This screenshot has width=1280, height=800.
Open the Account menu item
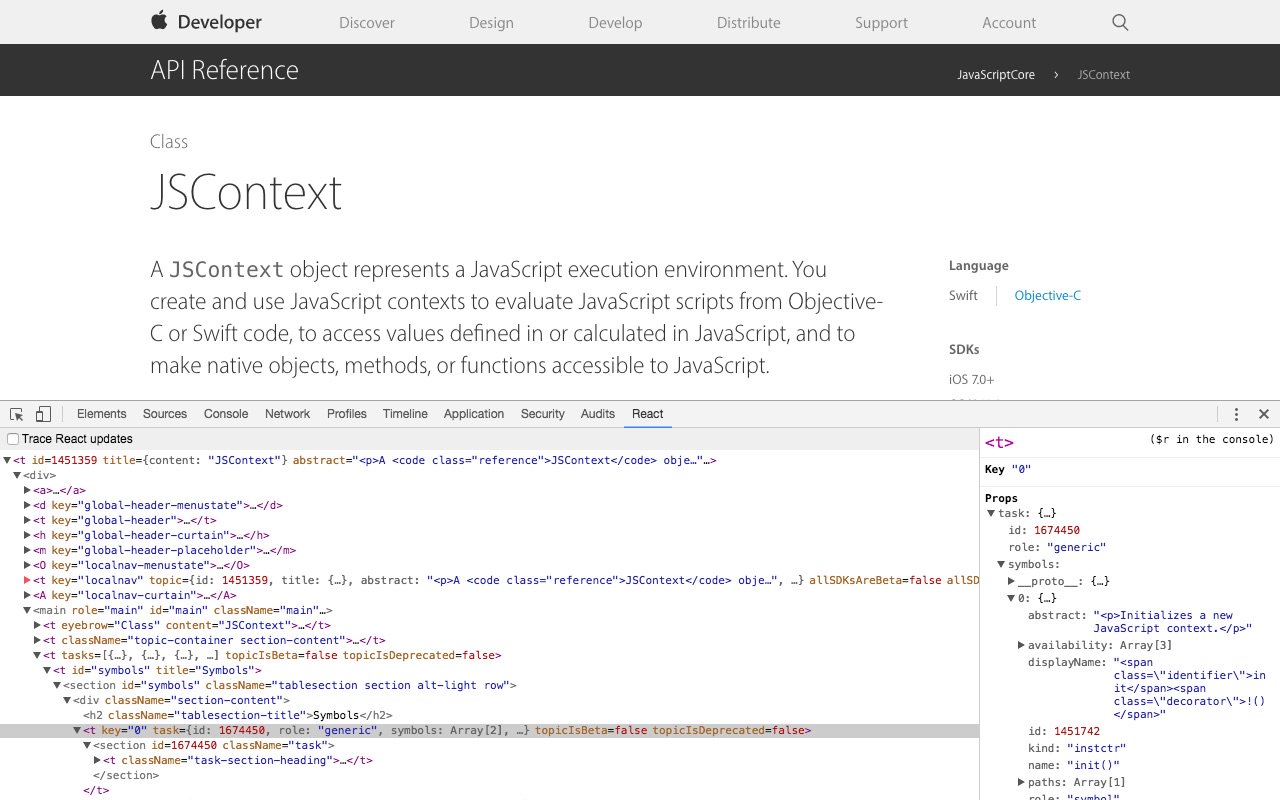(1009, 22)
